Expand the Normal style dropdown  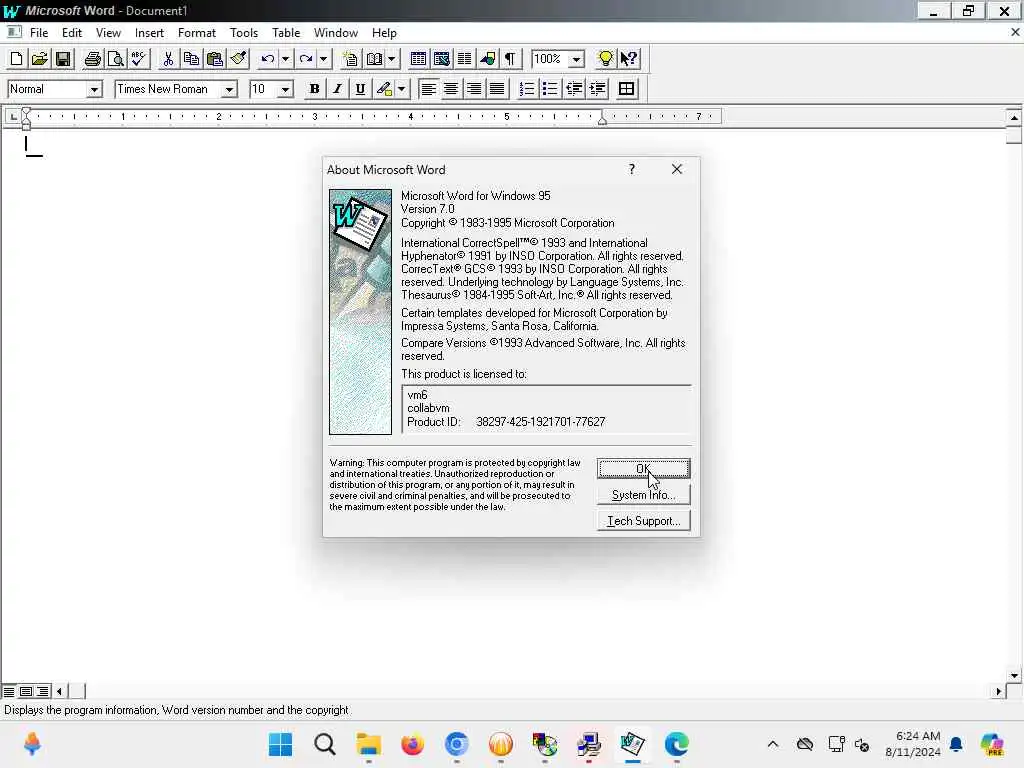coord(94,89)
